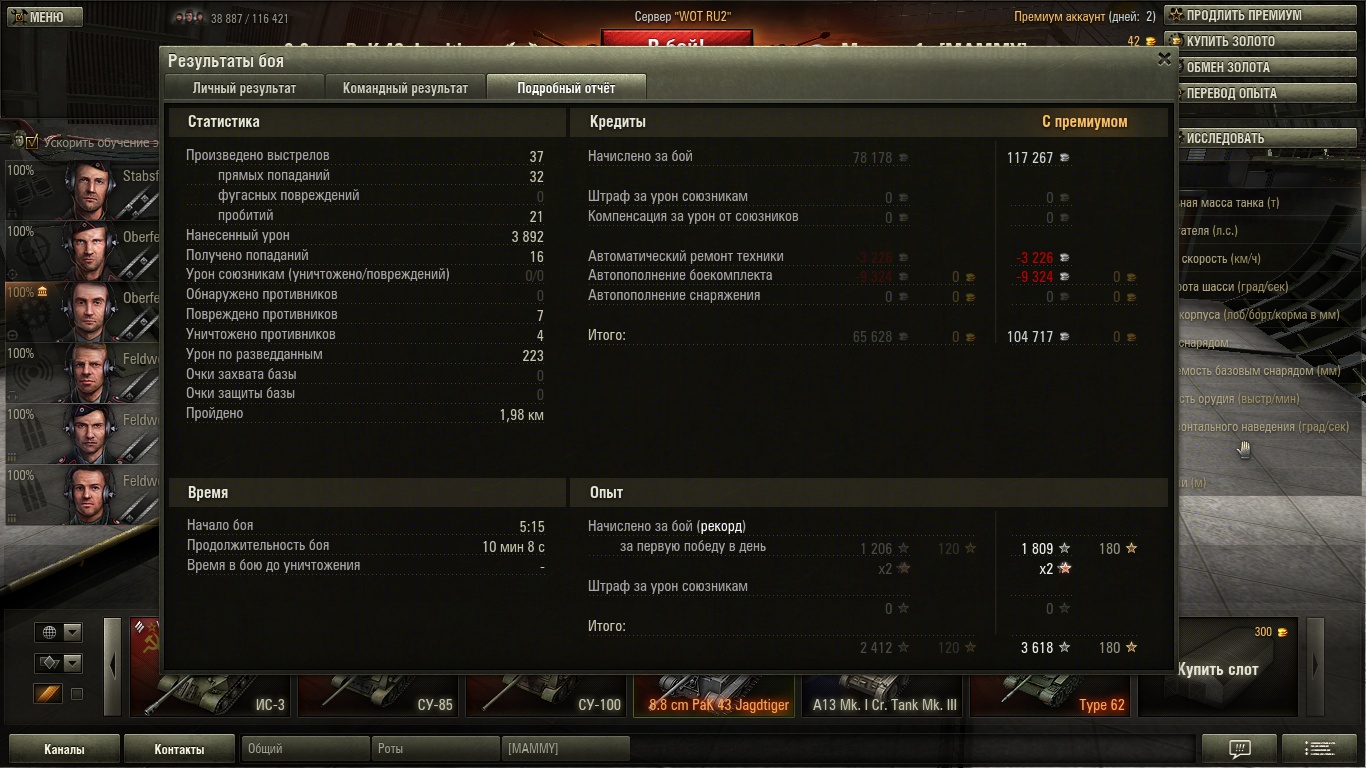Toggle the small checkbox beside premium filter
Viewport: 1366px width, 768px height.
[77, 694]
